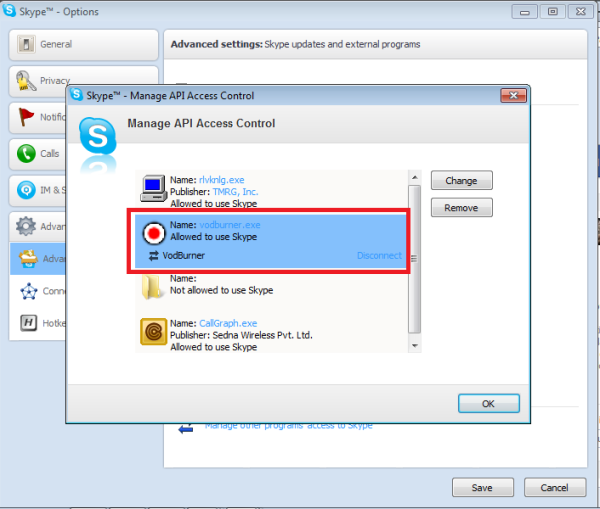Open the Privacy options tab
The image size is (600, 509).
pos(83,81)
